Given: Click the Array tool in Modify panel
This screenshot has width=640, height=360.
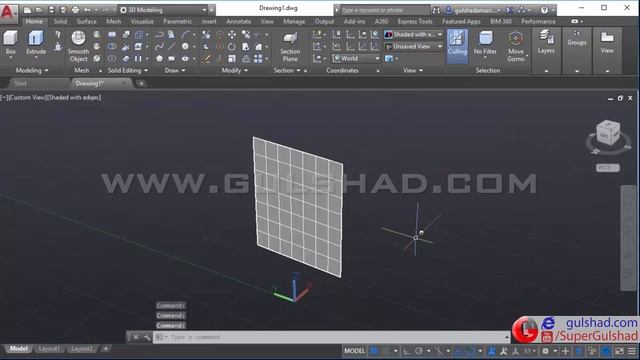Looking at the screenshot, I should 258,59.
